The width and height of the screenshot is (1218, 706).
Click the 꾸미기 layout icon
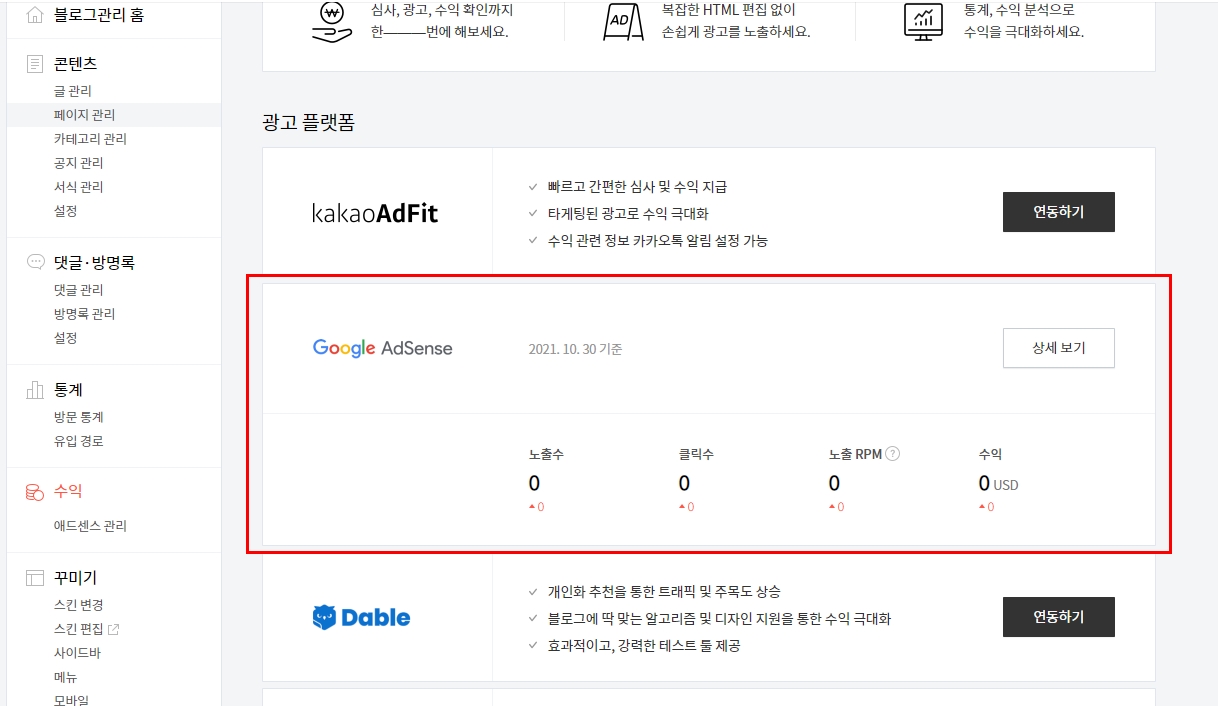tap(35, 577)
